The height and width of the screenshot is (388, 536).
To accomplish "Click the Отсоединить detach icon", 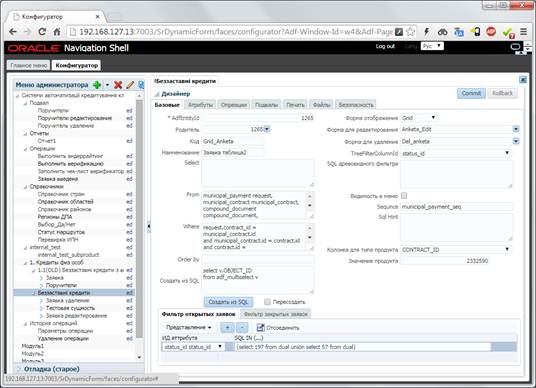I will (260, 327).
